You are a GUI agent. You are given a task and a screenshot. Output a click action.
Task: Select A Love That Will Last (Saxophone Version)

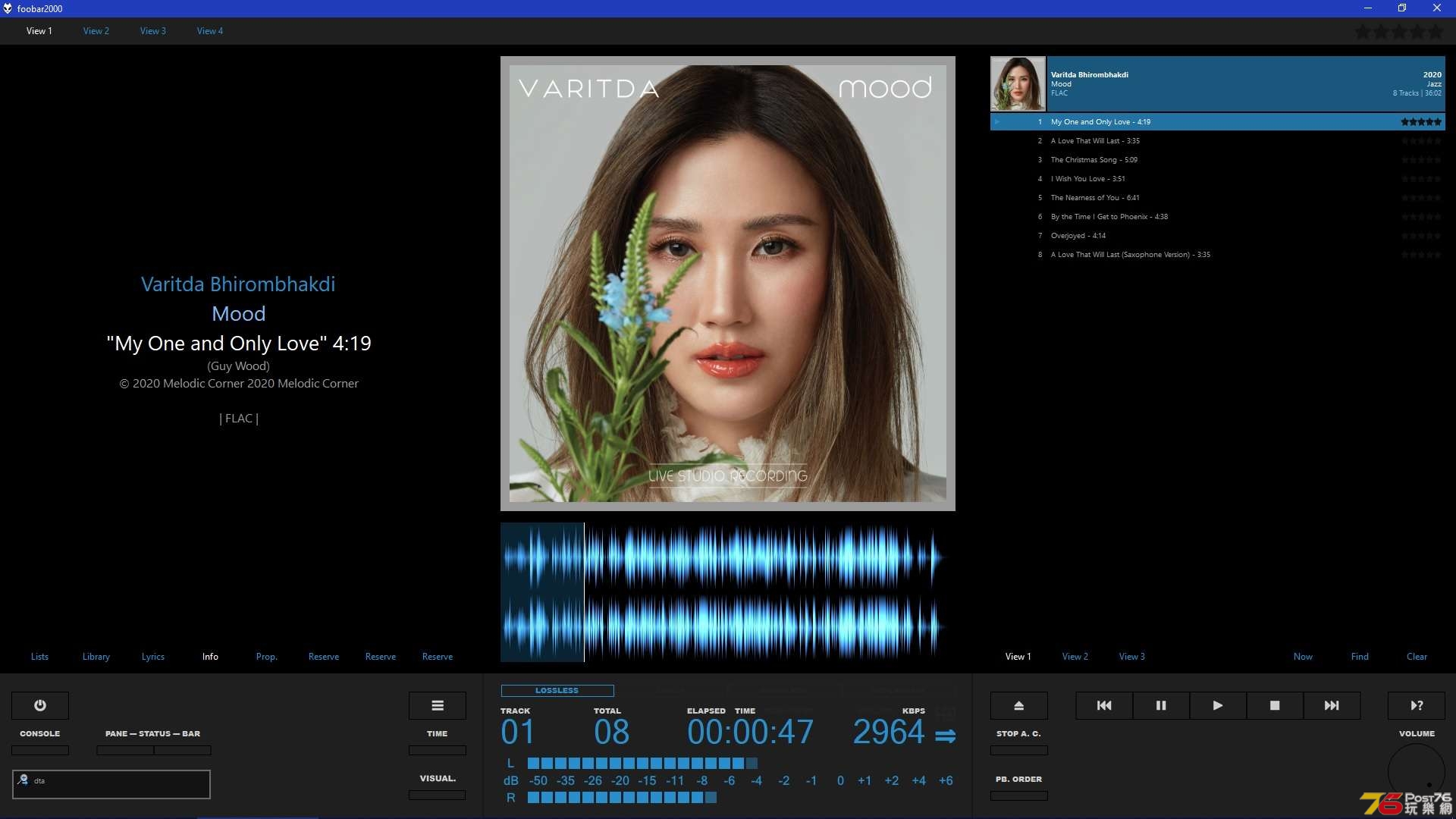pos(1218,255)
